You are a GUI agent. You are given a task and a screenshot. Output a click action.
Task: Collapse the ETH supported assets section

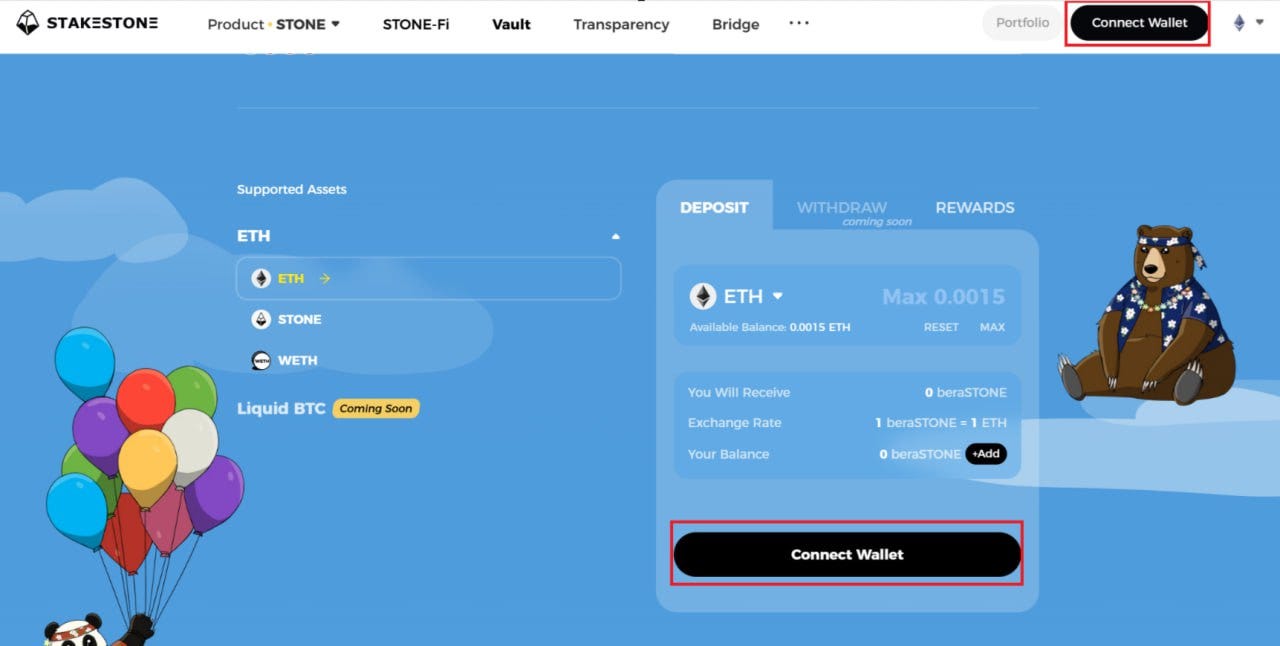pyautogui.click(x=615, y=237)
